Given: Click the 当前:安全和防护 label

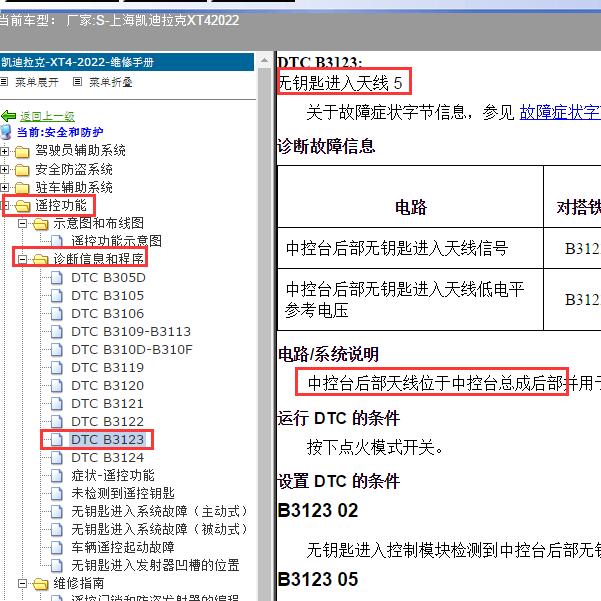Looking at the screenshot, I should 60,132.
